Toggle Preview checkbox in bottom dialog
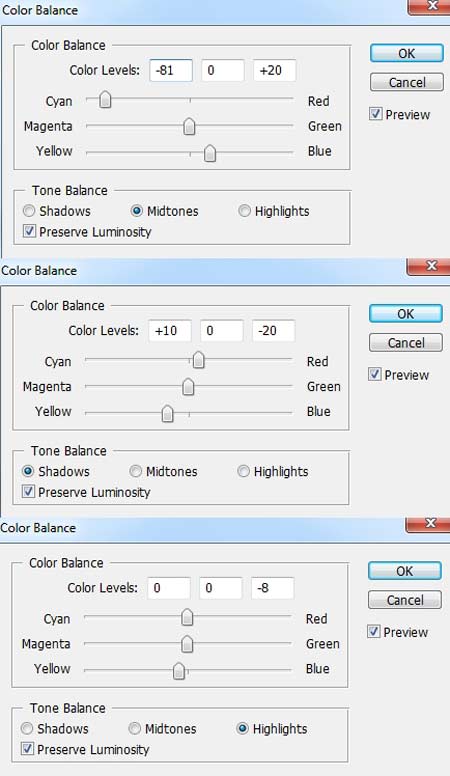This screenshot has height=776, width=450. click(x=373, y=632)
